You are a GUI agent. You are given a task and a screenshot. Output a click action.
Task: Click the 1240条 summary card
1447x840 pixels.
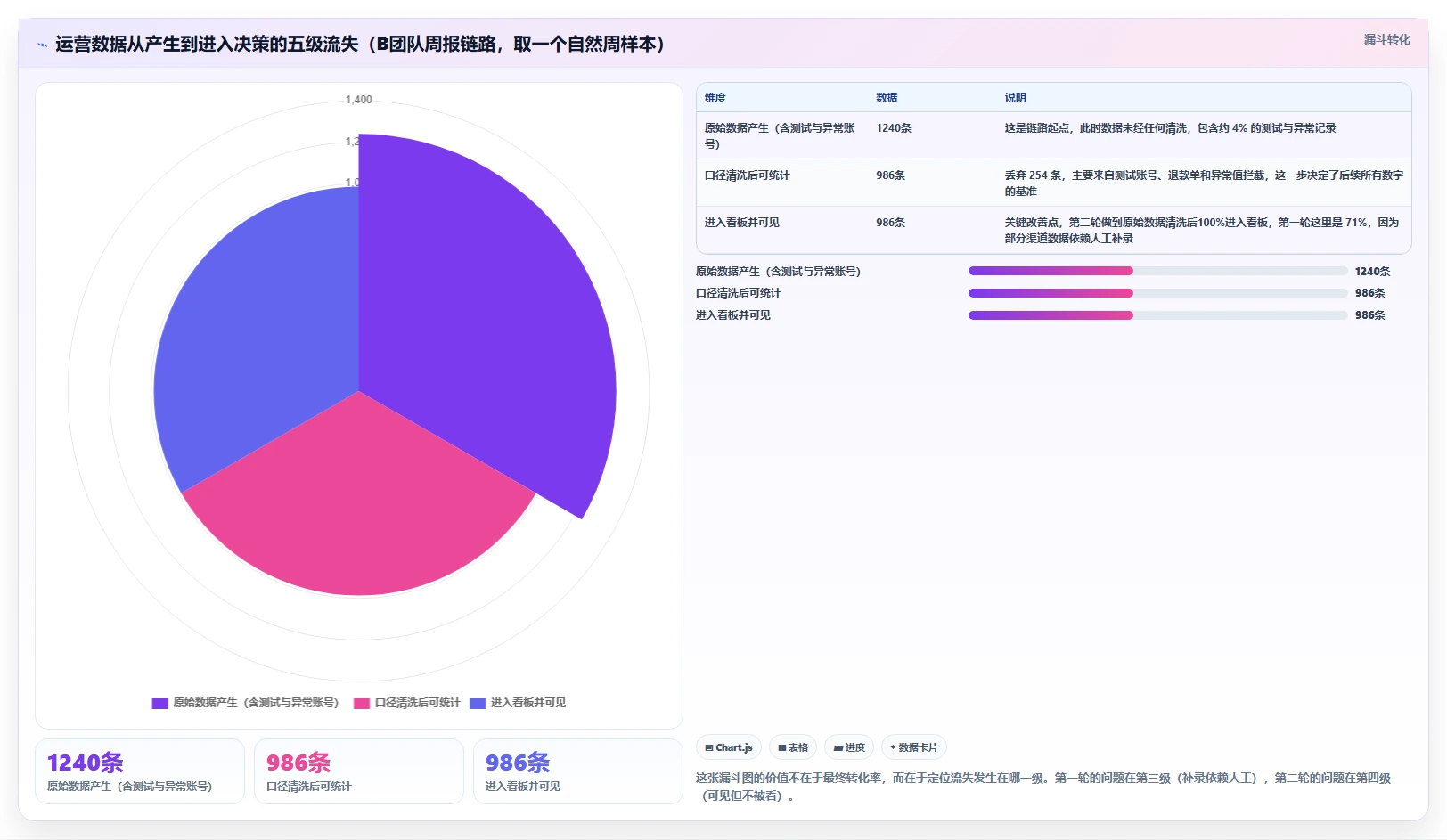[140, 771]
